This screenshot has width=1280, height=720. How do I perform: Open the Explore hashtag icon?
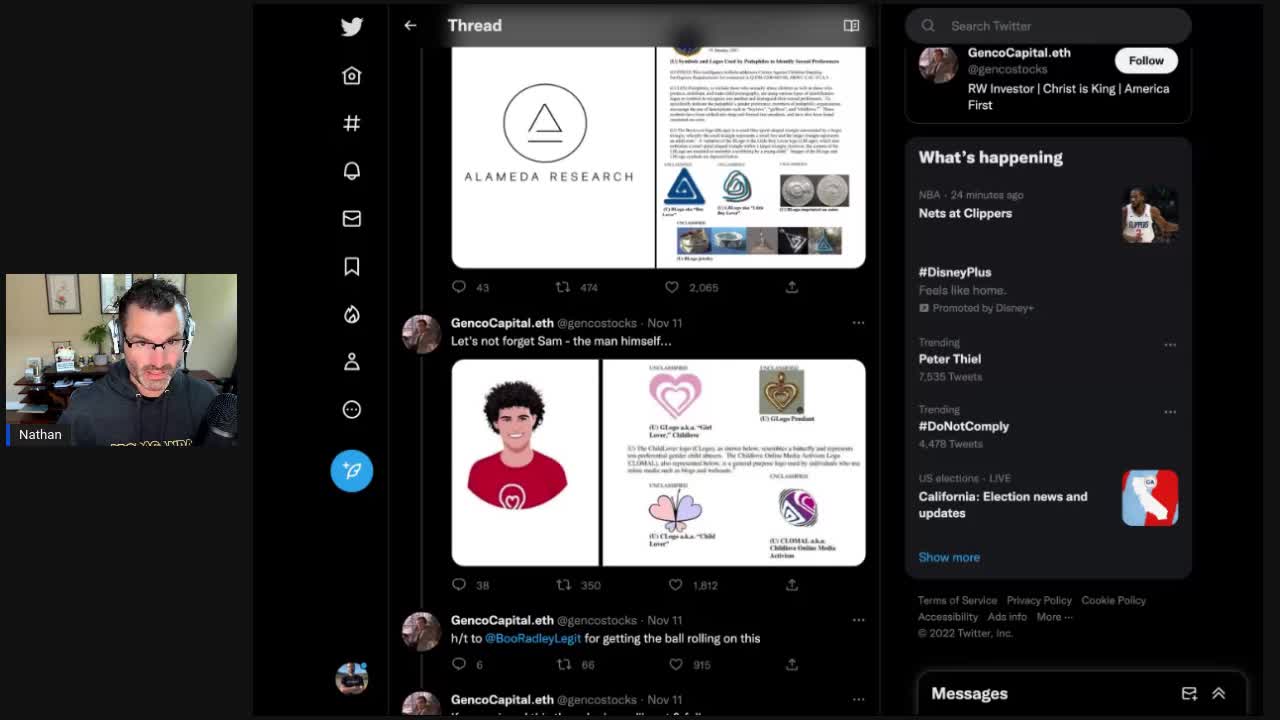point(351,123)
